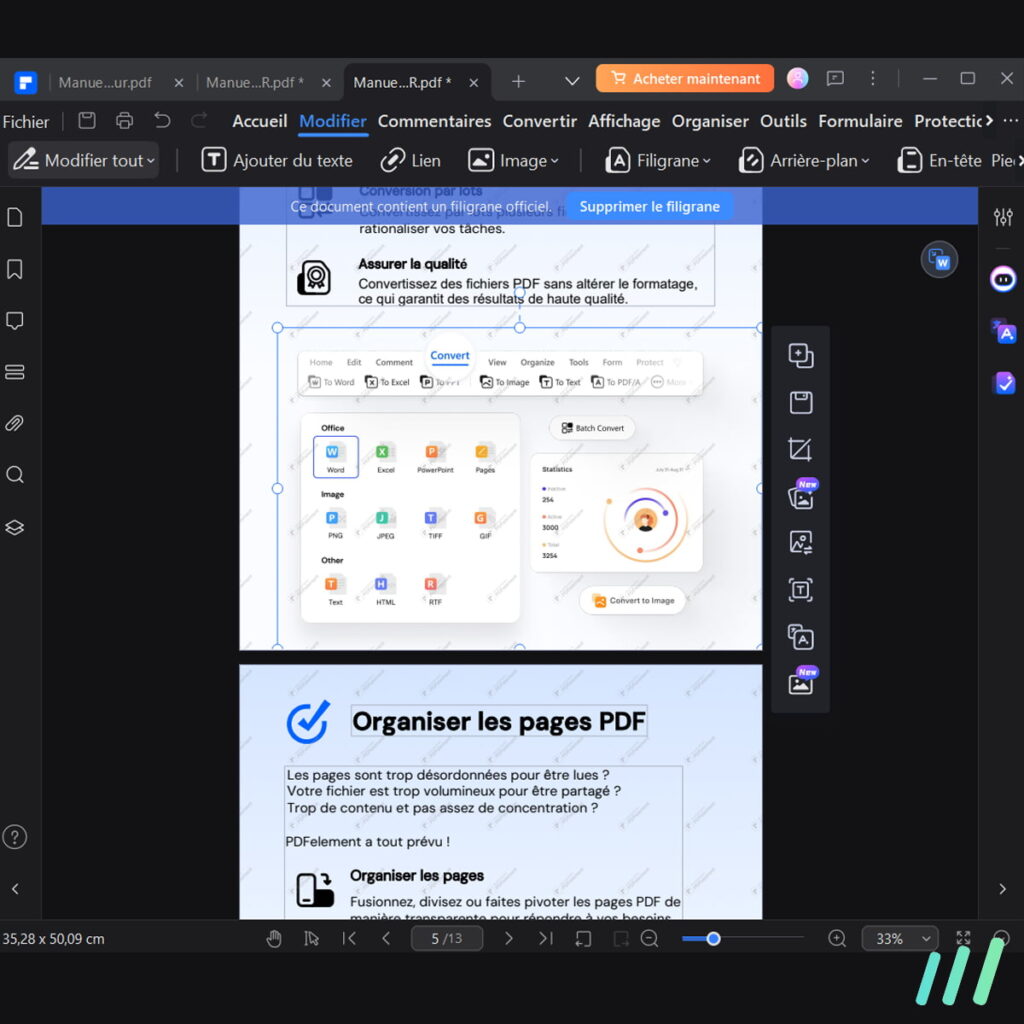Click the zoom out minus icon
This screenshot has height=1024, width=1024.
tap(649, 938)
